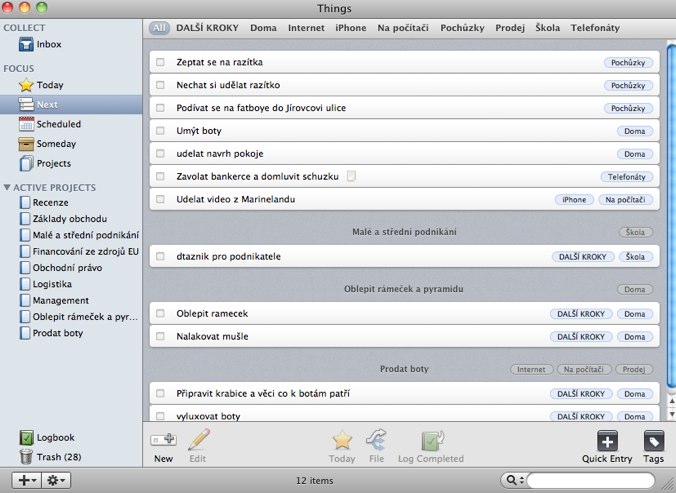Tick the 'Oblepit ramecek' checkbox
The height and width of the screenshot is (493, 676).
(160, 314)
